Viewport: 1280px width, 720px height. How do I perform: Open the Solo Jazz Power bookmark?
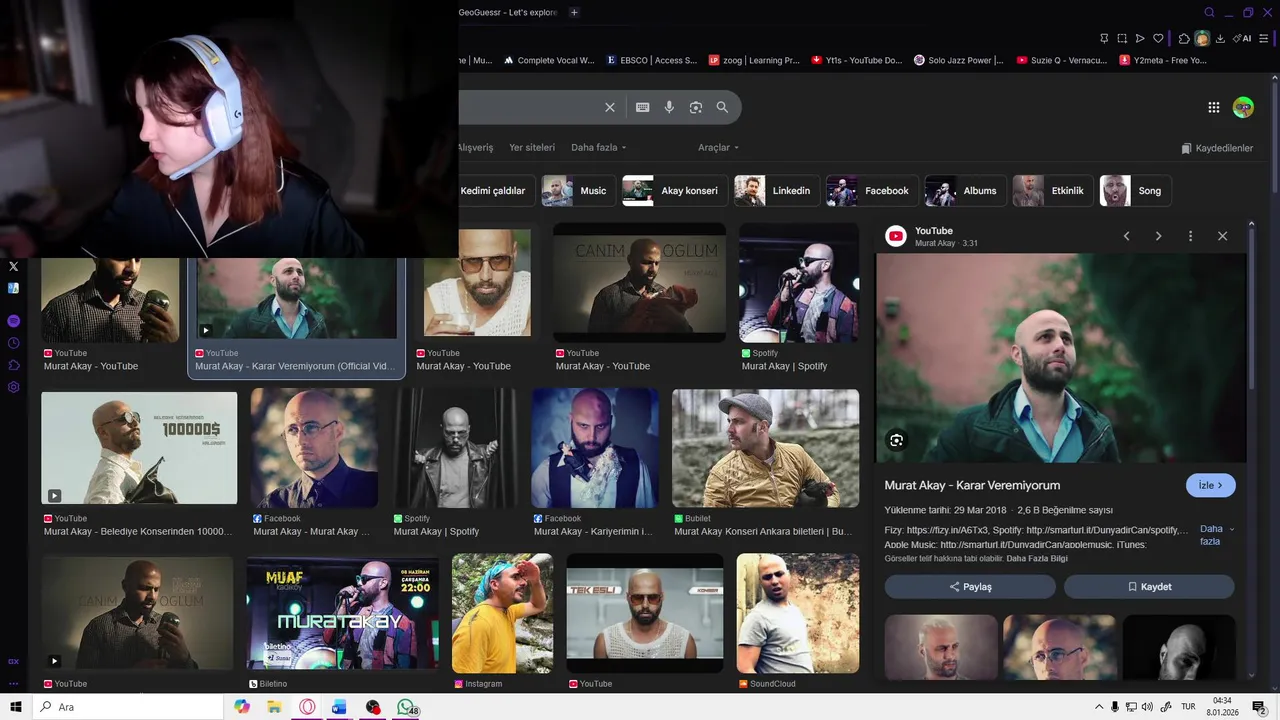[959, 60]
